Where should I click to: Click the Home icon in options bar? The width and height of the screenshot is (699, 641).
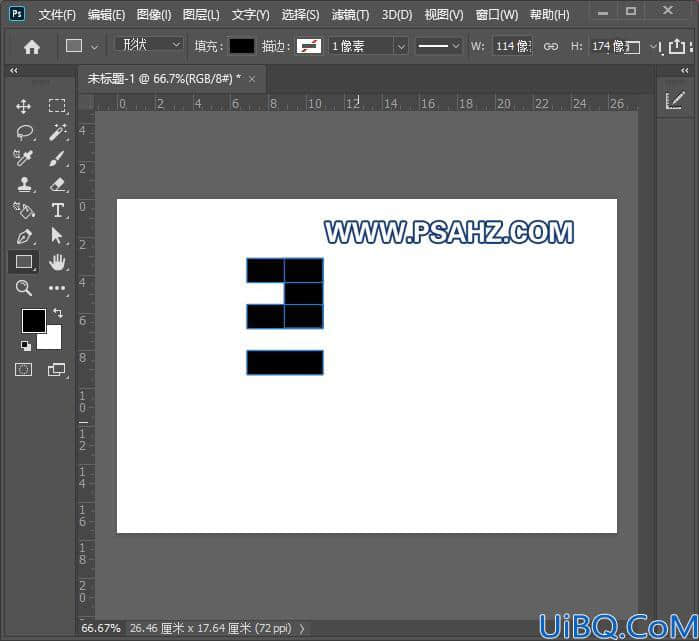click(32, 46)
